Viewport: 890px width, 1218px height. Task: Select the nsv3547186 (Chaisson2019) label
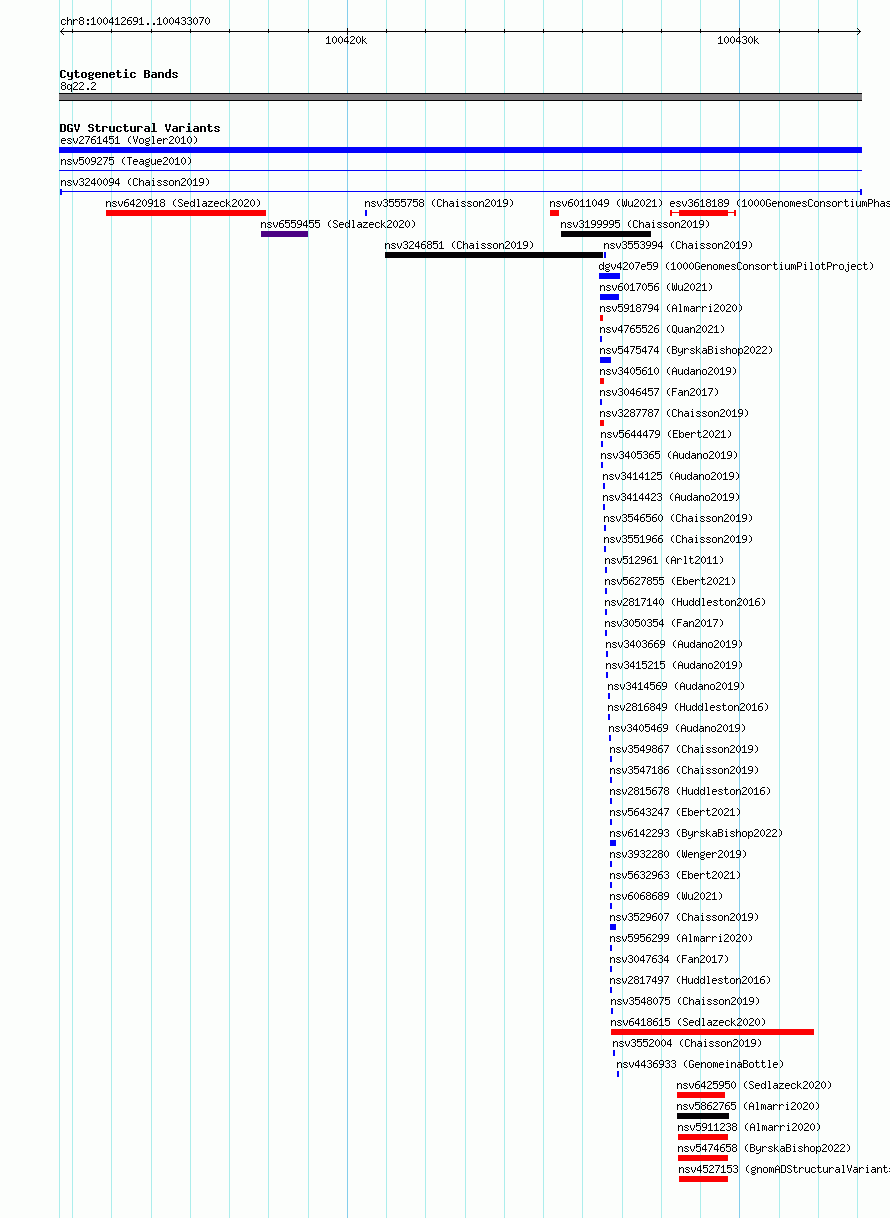click(685, 770)
